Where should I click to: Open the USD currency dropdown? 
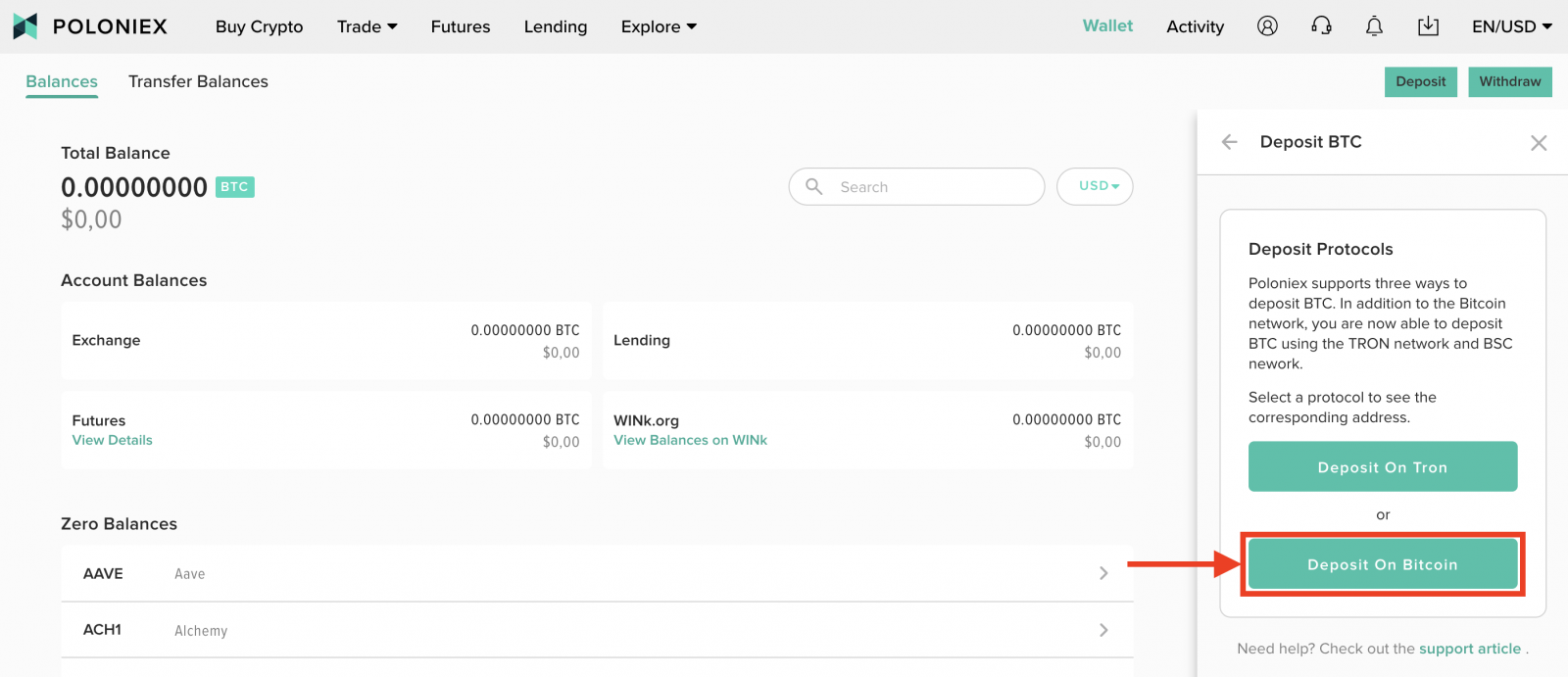(1095, 186)
